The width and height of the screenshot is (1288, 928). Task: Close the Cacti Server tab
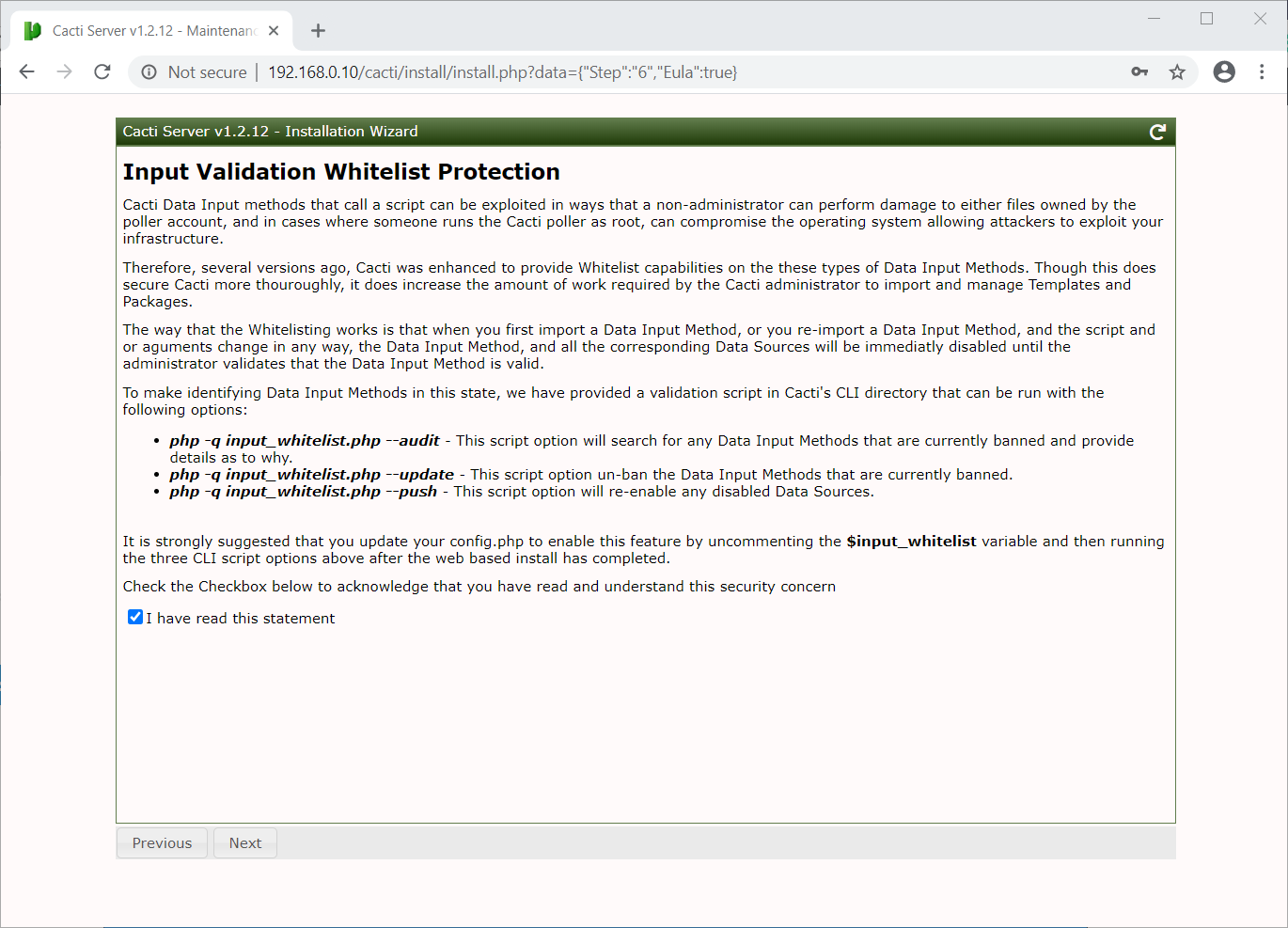click(274, 31)
